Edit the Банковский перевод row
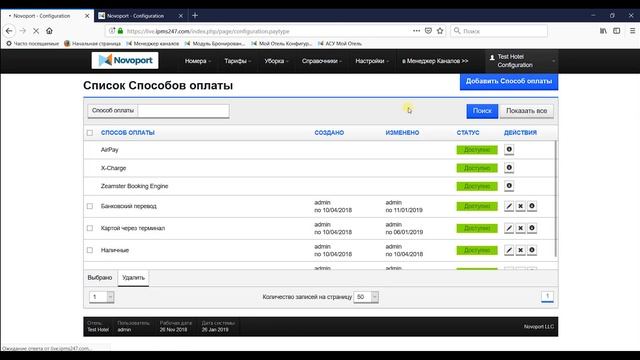Screen dimensions: 640x360 tap(509, 206)
